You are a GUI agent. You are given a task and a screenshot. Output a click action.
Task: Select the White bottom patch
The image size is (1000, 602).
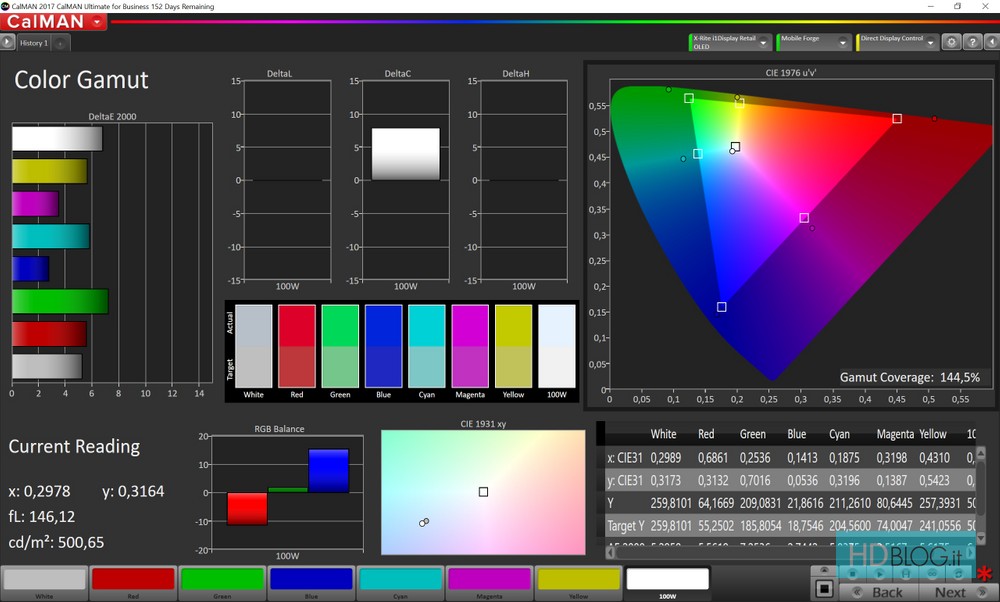click(44, 583)
